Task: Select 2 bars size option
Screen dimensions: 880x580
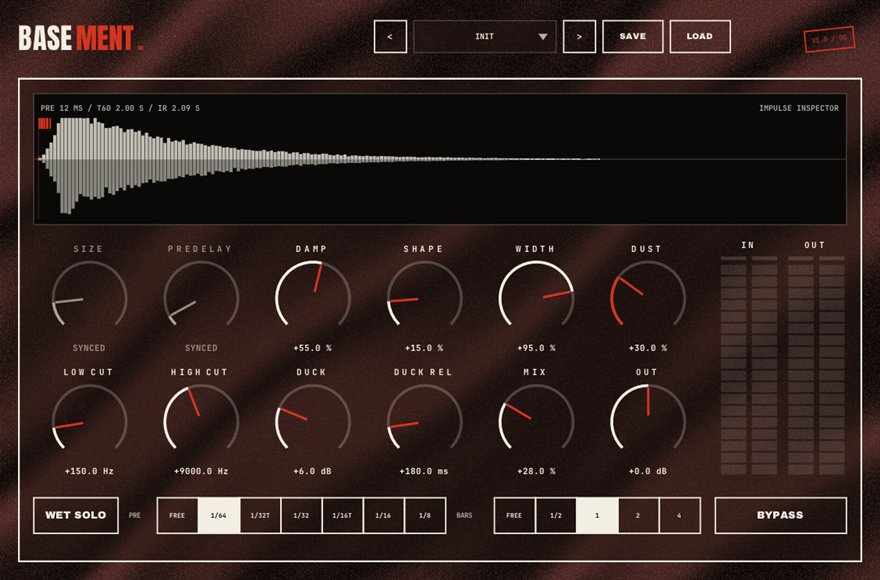Action: pos(638,515)
